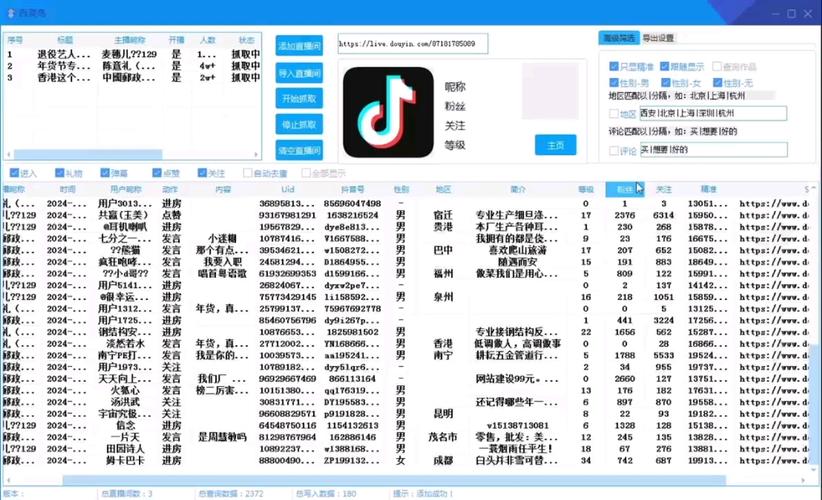Click the 主播昵称 header in live-room list
The height and width of the screenshot is (500, 822).
coord(129,40)
